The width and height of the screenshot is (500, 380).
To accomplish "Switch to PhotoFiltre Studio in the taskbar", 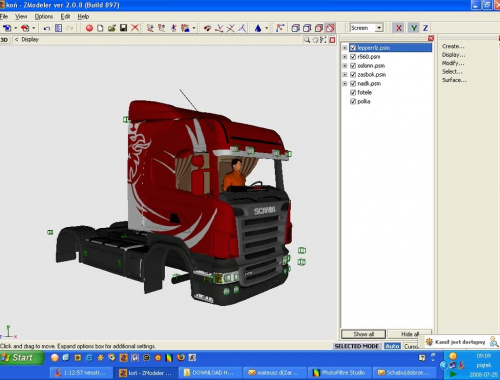I will 339,373.
